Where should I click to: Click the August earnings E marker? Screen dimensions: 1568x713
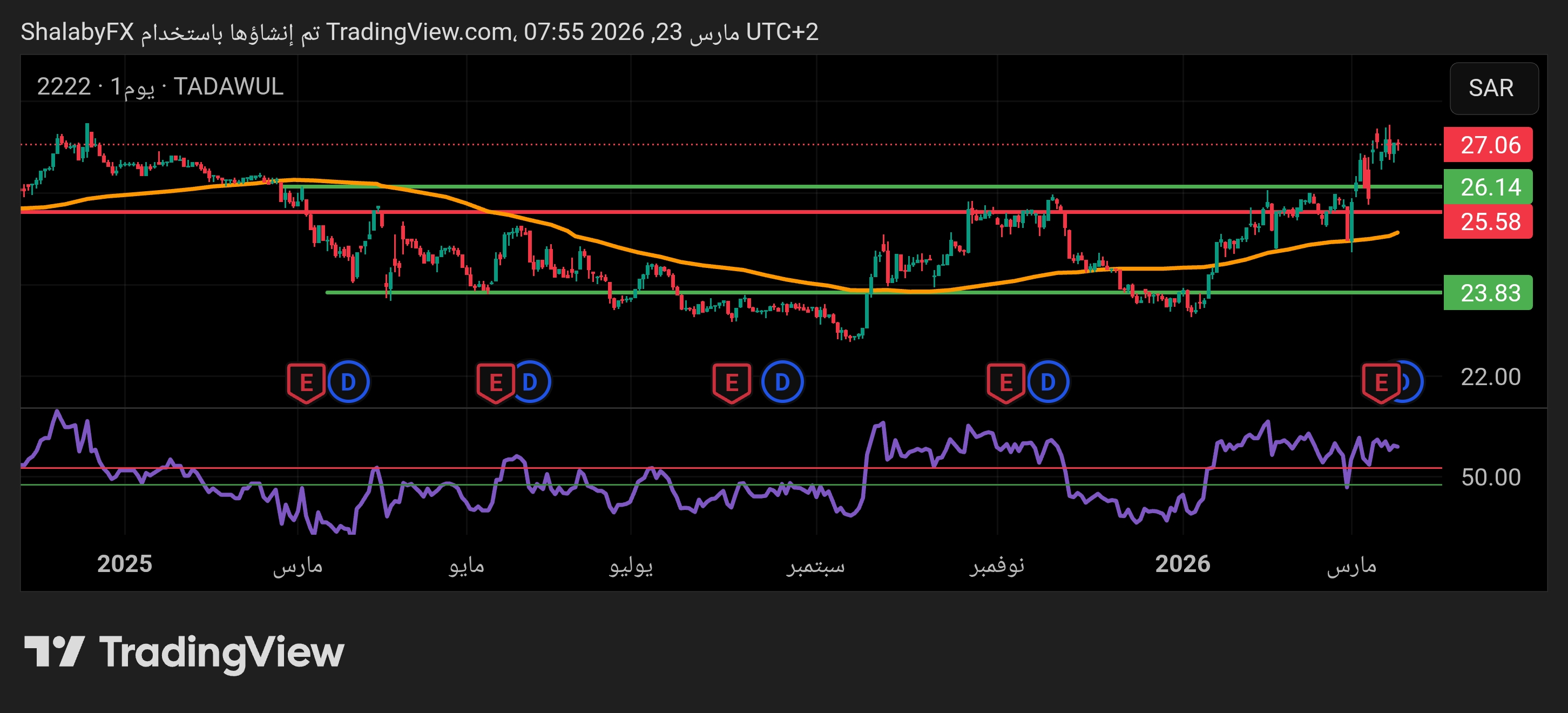[731, 382]
